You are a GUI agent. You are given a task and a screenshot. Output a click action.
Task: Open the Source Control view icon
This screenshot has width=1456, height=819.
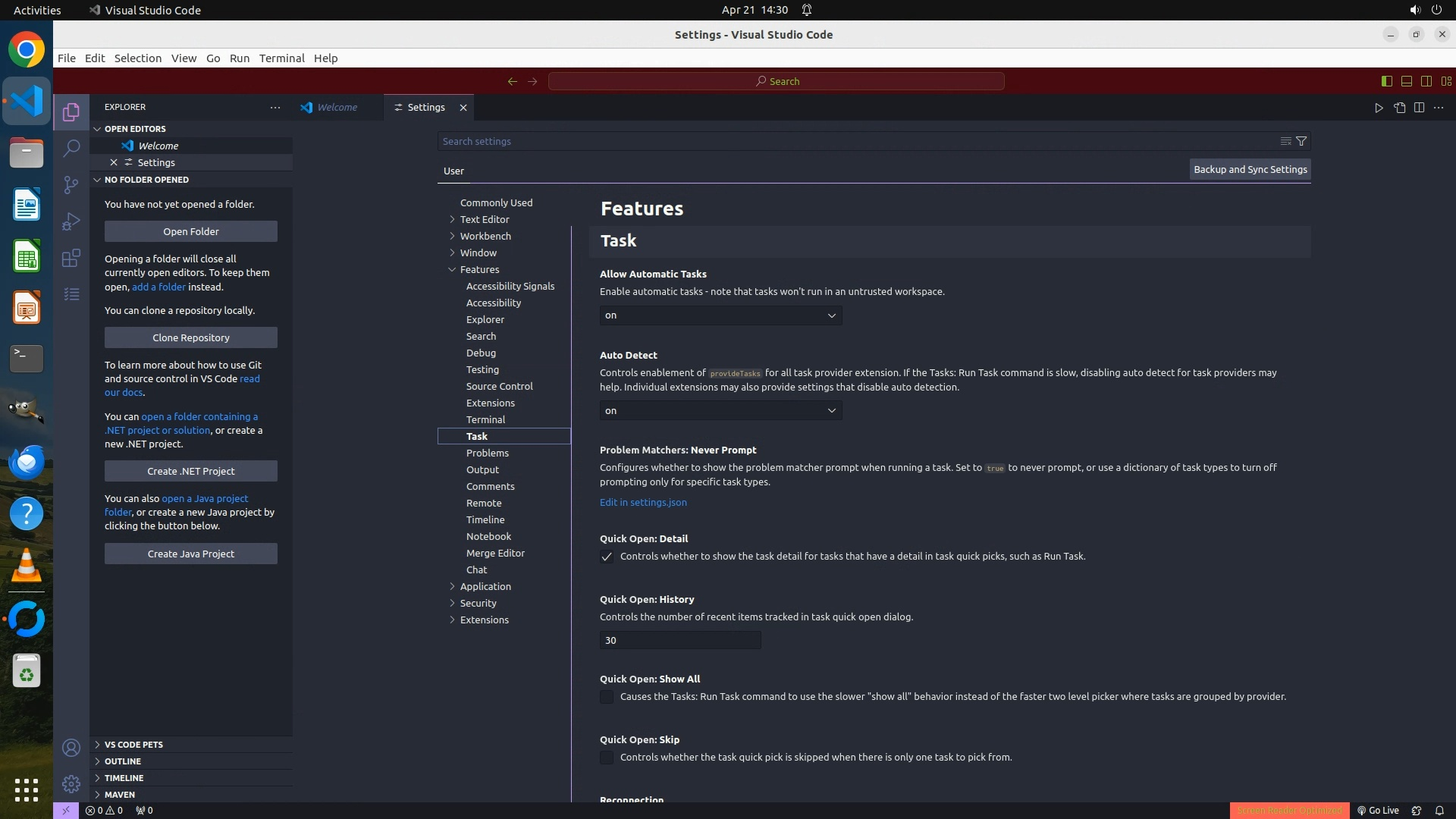point(71,185)
